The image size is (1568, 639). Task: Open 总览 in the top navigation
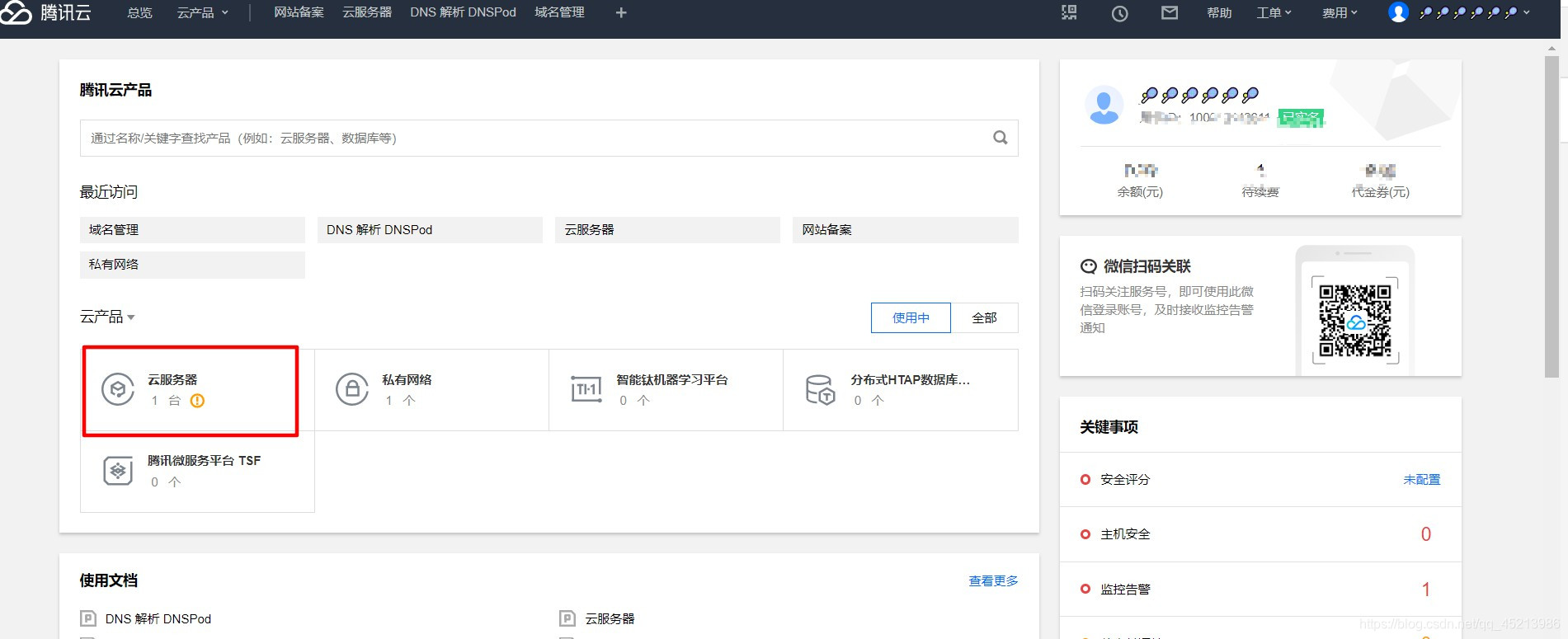[139, 12]
